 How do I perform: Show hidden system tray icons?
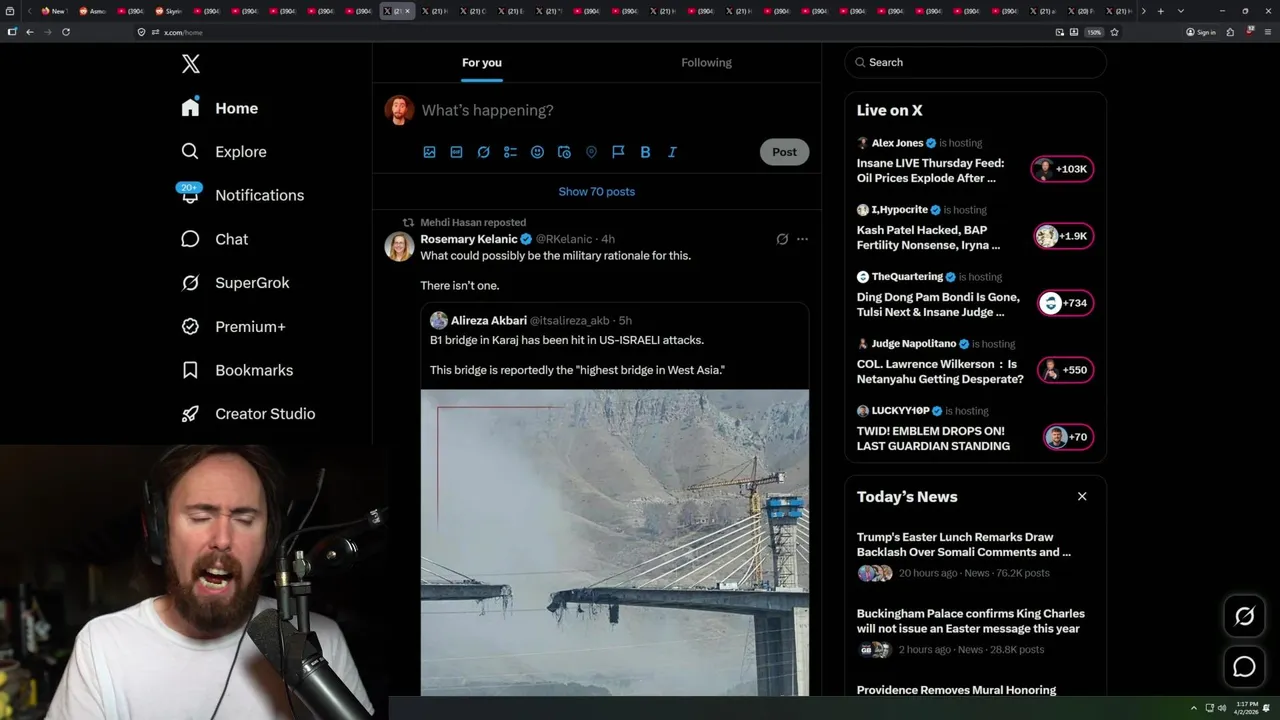click(x=1193, y=708)
